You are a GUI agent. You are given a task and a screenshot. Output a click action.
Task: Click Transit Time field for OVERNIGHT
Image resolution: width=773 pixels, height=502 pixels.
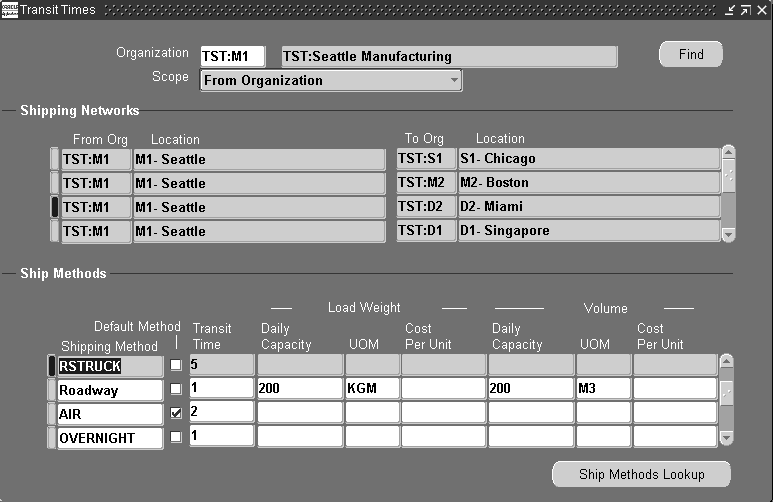point(222,436)
